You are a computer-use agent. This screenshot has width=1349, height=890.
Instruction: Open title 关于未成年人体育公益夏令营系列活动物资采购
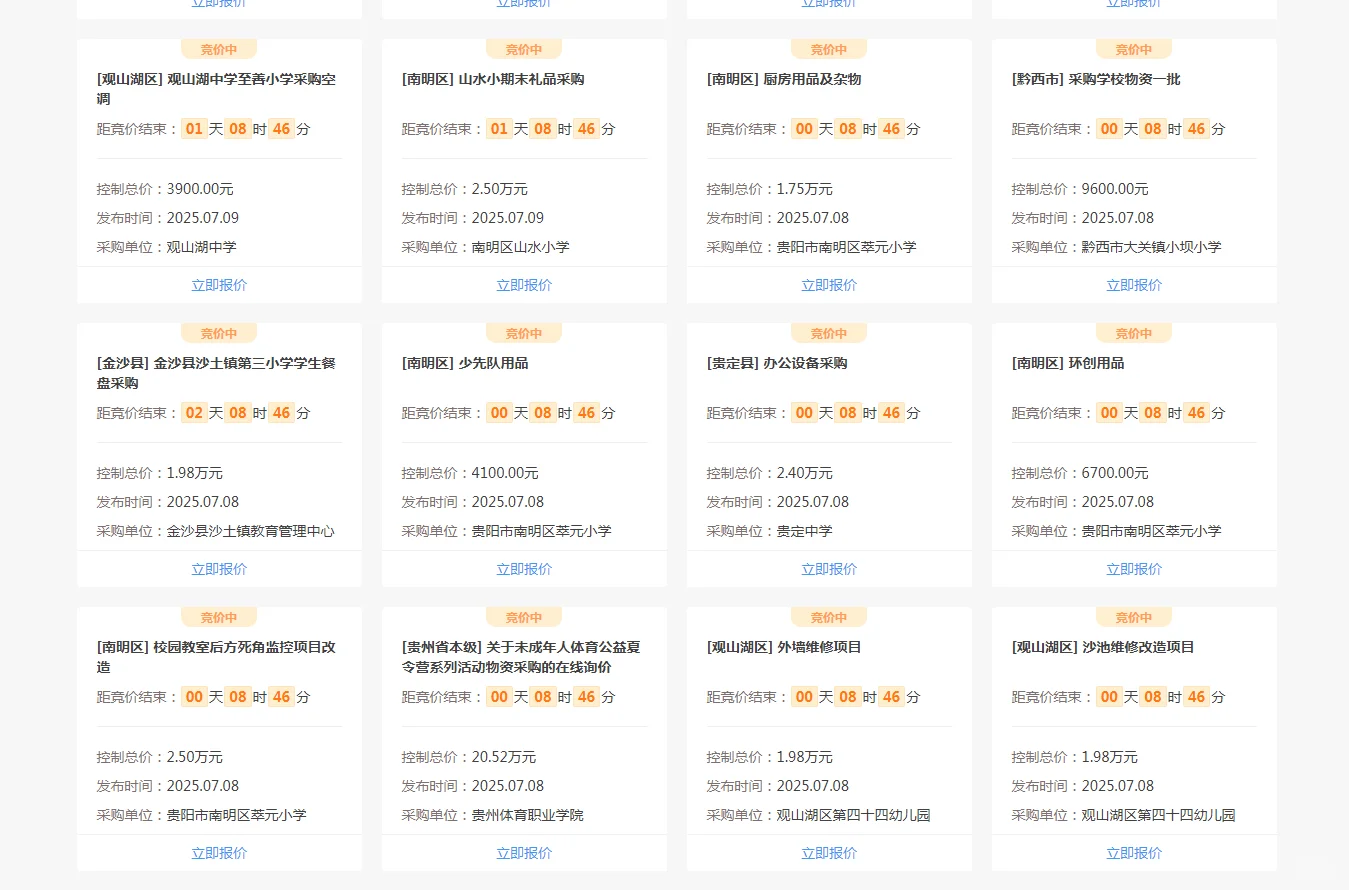click(521, 657)
